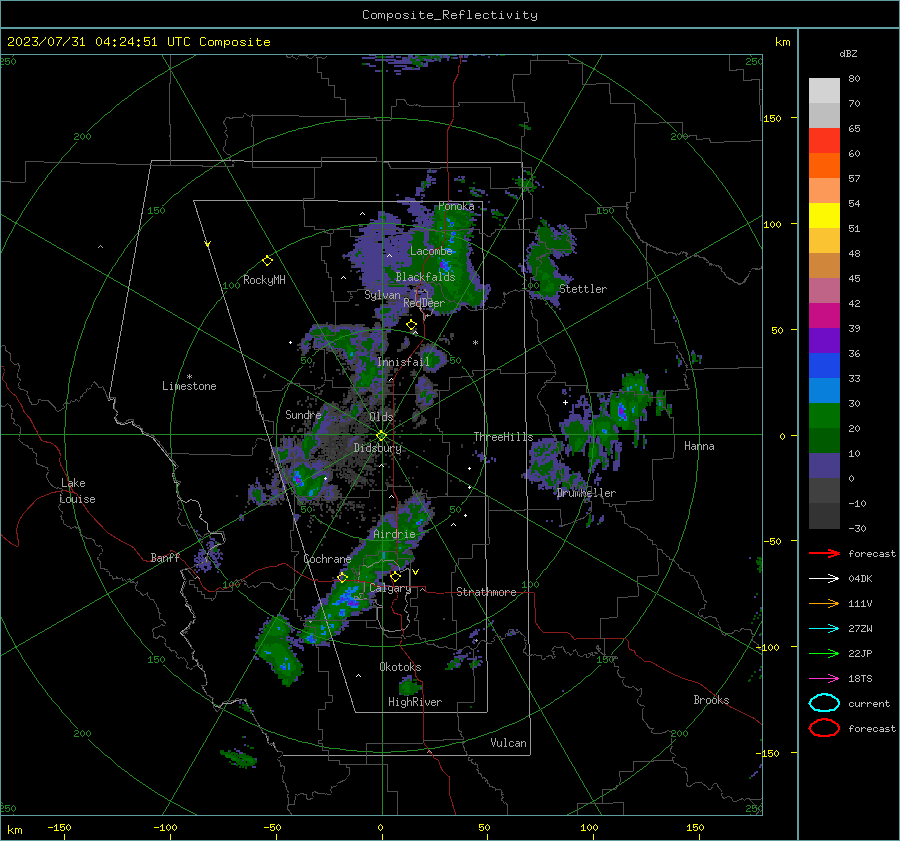Select the orange 57-60 dBZ swatch
Image resolution: width=900 pixels, height=841 pixels.
coord(824,166)
